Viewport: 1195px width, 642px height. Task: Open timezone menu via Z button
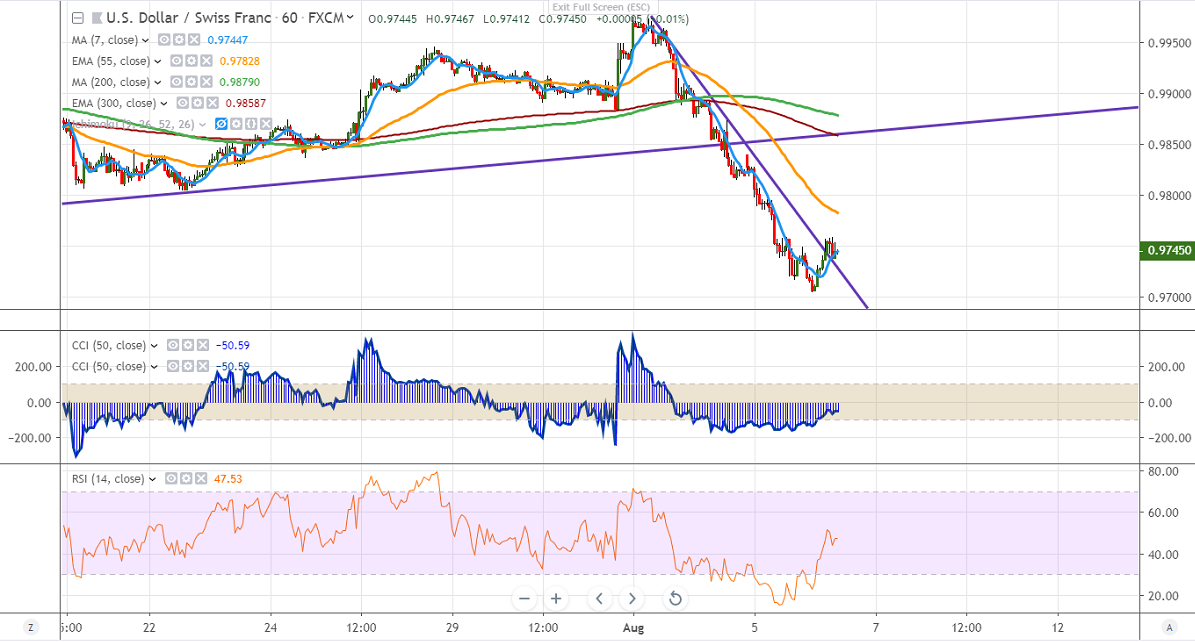coord(30,628)
